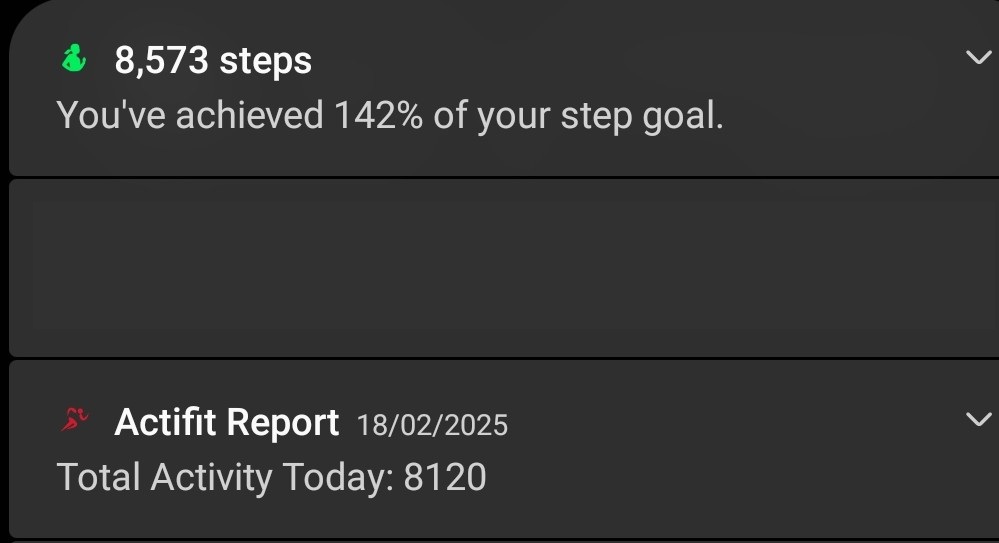Tap the red Actifit runner icon
The width and height of the screenshot is (999, 543).
pyautogui.click(x=74, y=420)
